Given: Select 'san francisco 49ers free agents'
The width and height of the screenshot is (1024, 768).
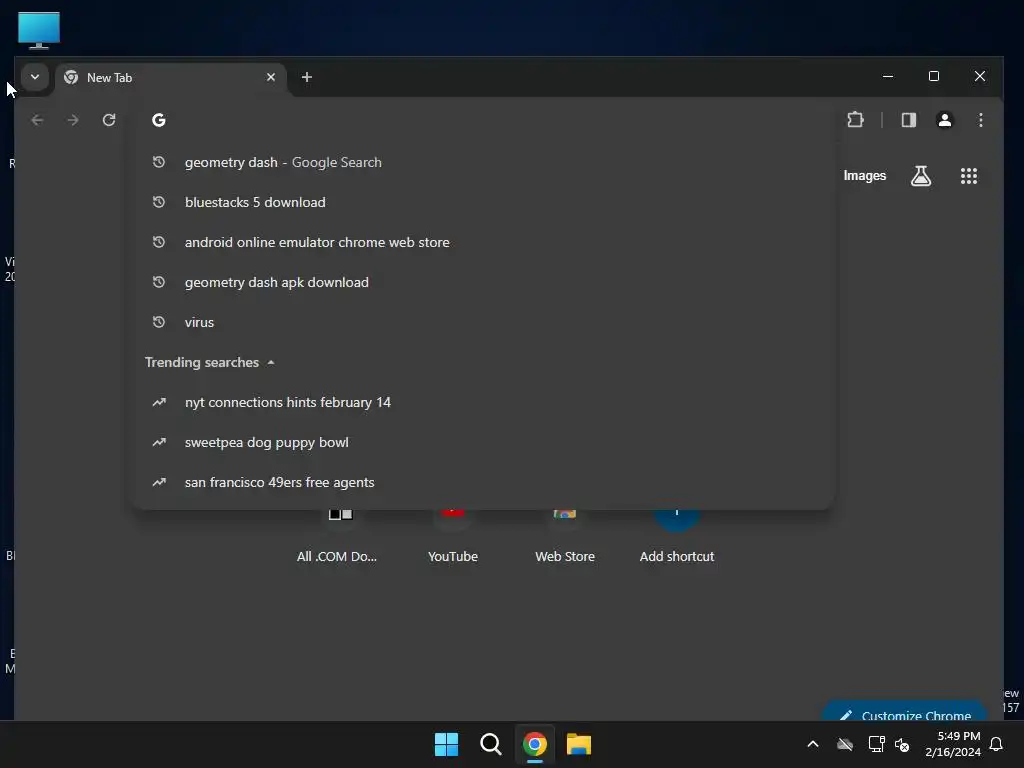Looking at the screenshot, I should pyautogui.click(x=483, y=482).
